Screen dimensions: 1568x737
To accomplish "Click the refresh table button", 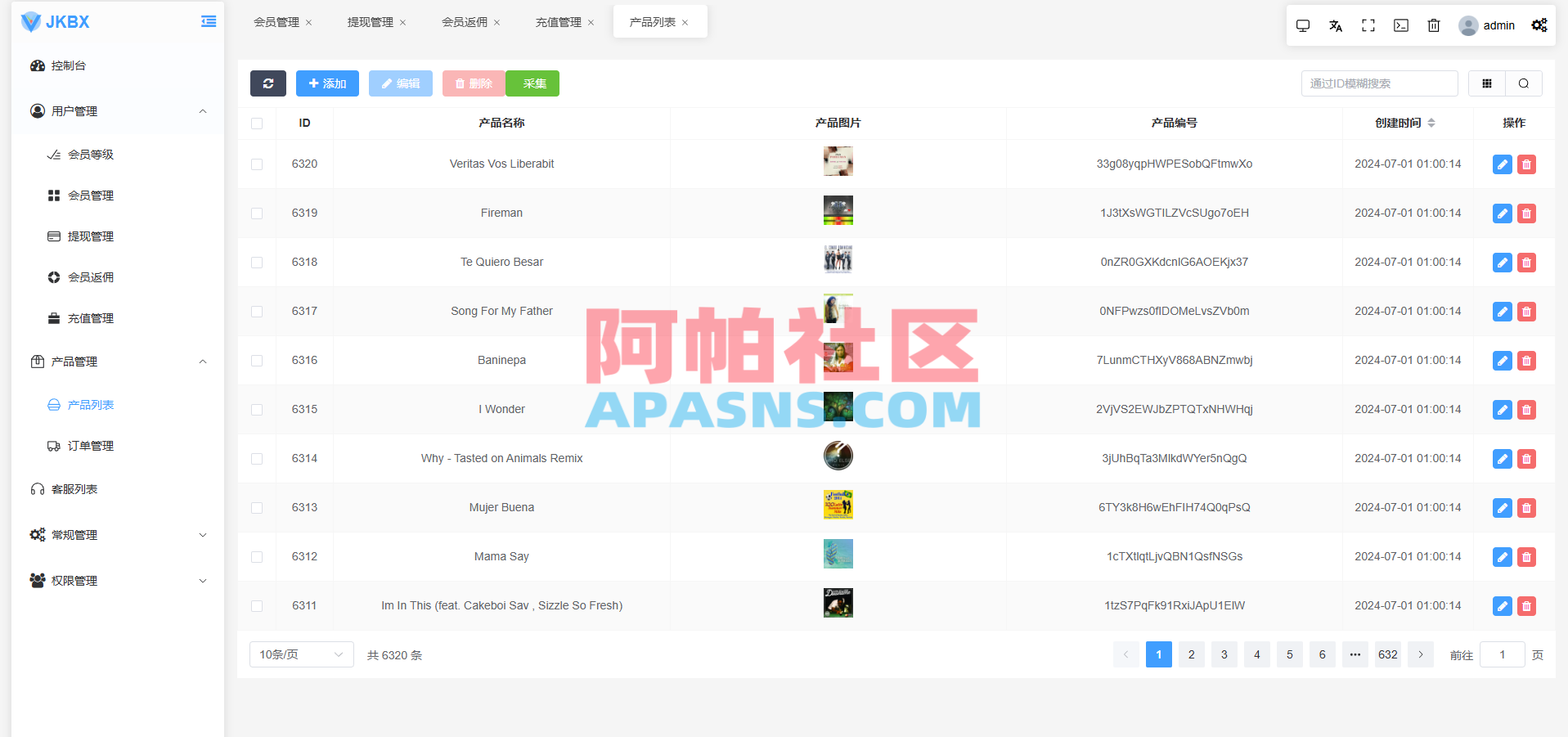I will [x=268, y=83].
